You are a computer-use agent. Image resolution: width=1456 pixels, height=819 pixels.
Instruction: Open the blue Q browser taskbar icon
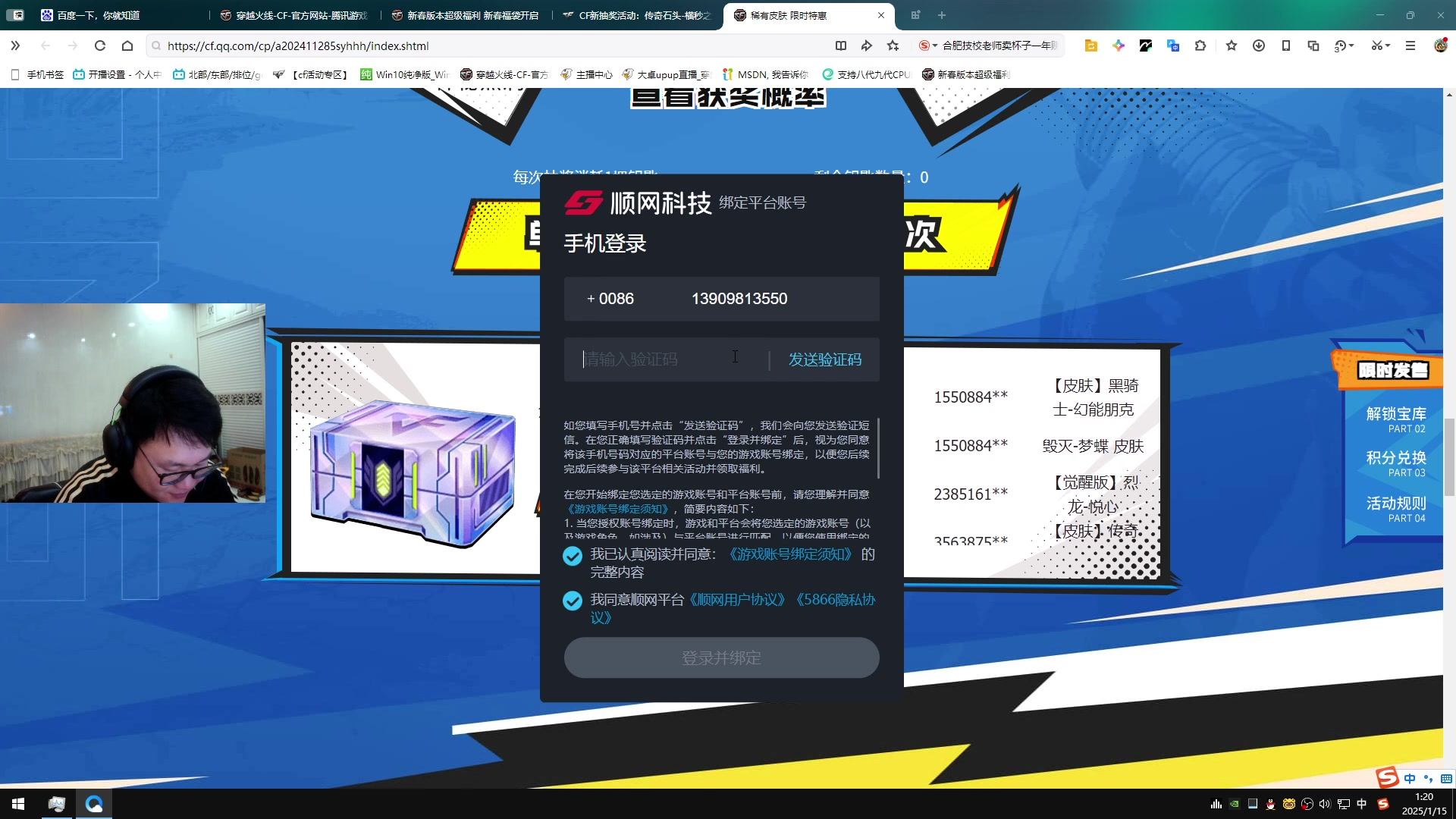(94, 804)
